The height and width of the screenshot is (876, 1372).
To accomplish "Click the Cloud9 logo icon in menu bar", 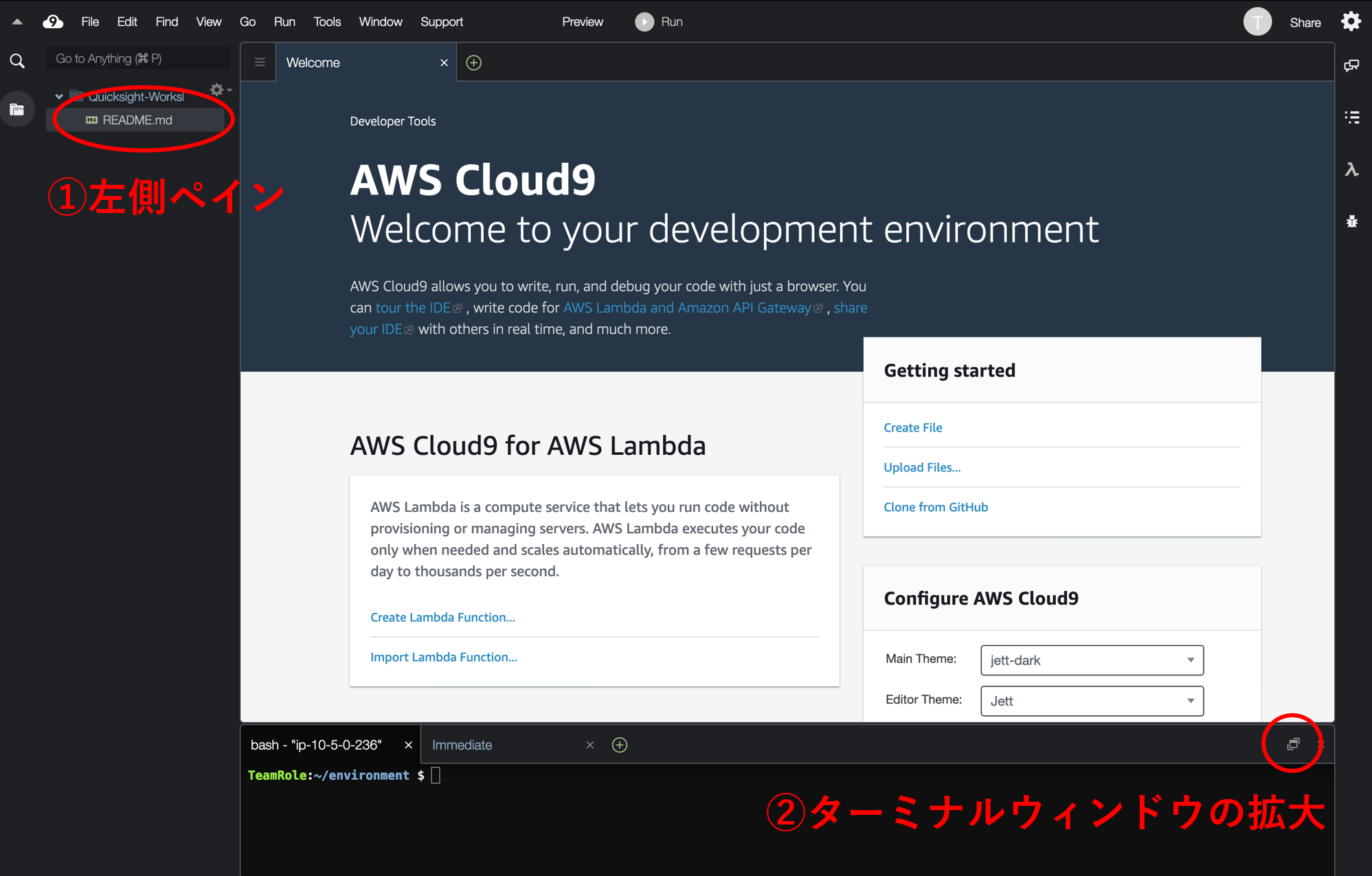I will pos(53,22).
